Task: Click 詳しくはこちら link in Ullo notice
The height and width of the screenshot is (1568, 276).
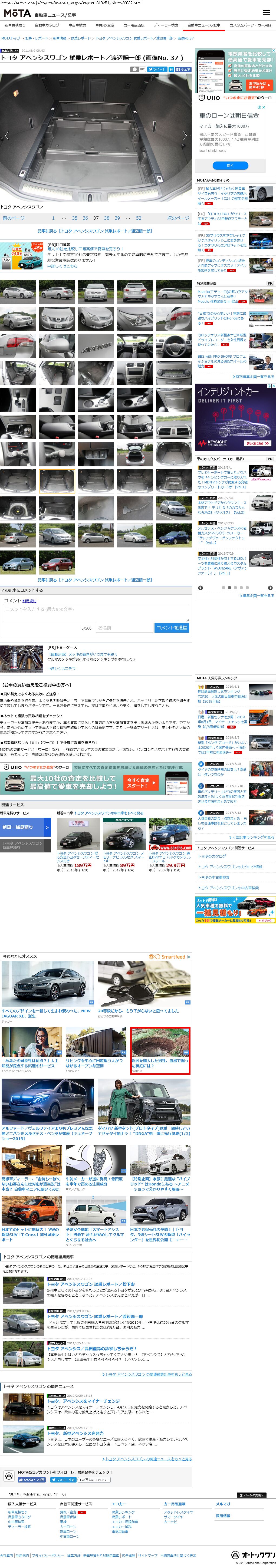Action: click(x=62, y=266)
